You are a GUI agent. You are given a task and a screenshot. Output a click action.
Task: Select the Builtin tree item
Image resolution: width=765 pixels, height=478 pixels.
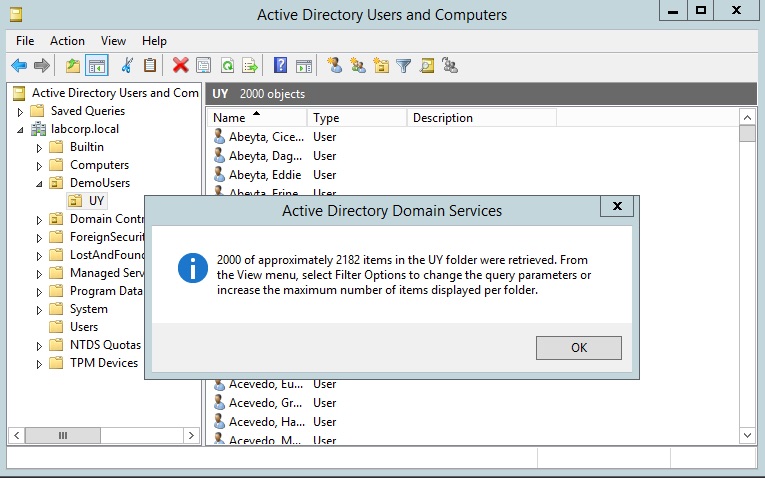[86, 147]
